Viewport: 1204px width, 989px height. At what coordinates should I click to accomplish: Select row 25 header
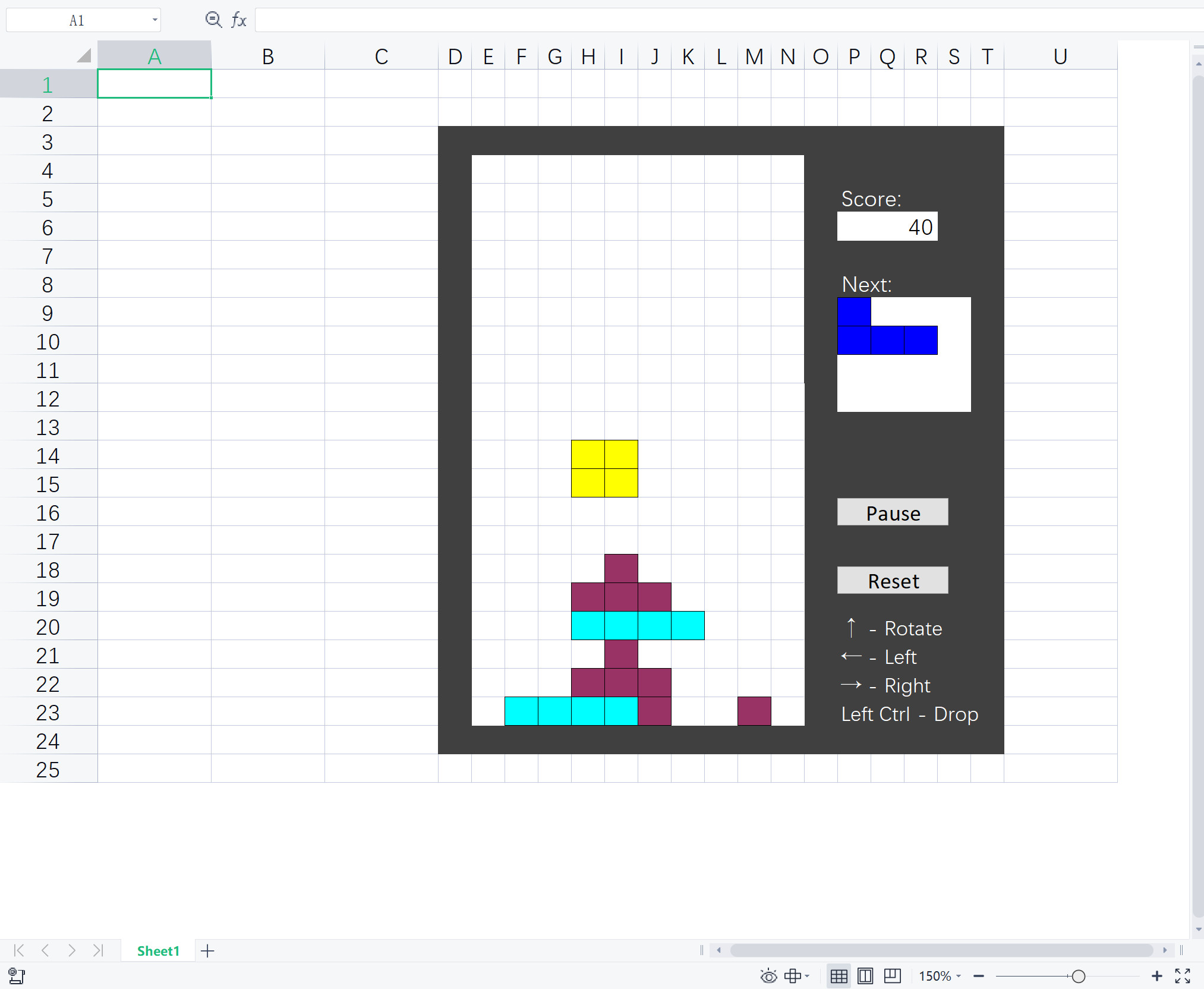point(48,768)
